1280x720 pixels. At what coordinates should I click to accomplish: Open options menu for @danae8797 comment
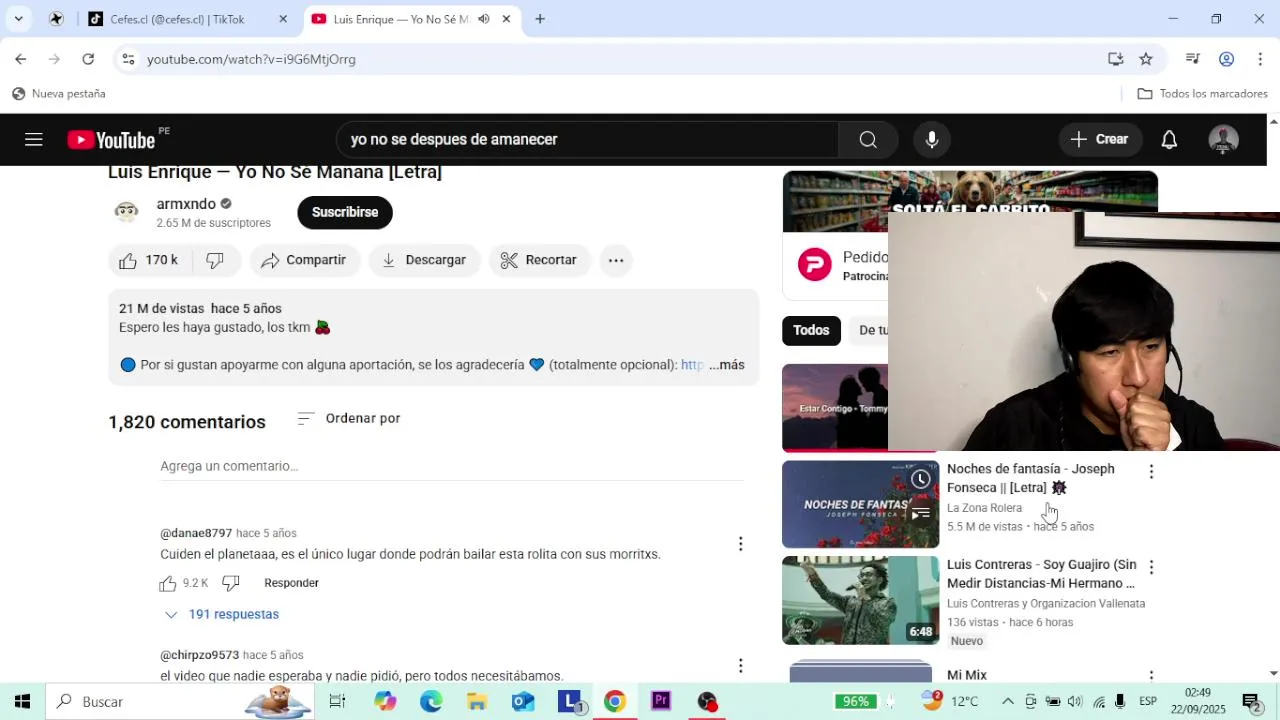[x=740, y=544]
